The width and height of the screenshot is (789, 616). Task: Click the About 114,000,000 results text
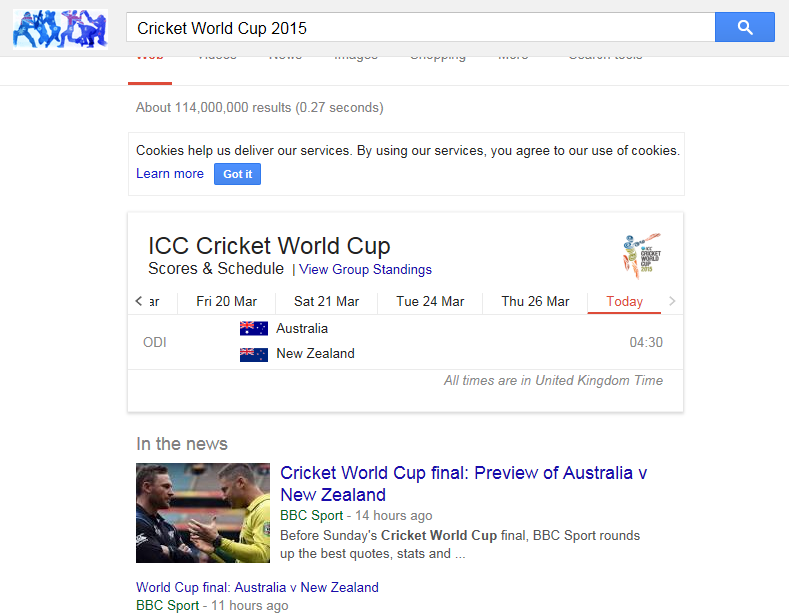(x=260, y=108)
